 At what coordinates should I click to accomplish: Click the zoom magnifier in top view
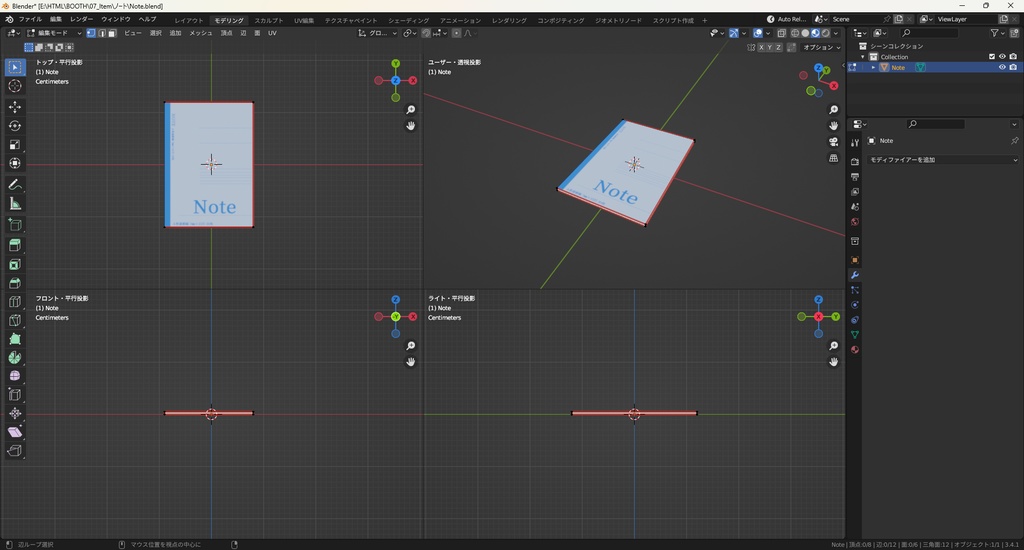pyautogui.click(x=410, y=110)
